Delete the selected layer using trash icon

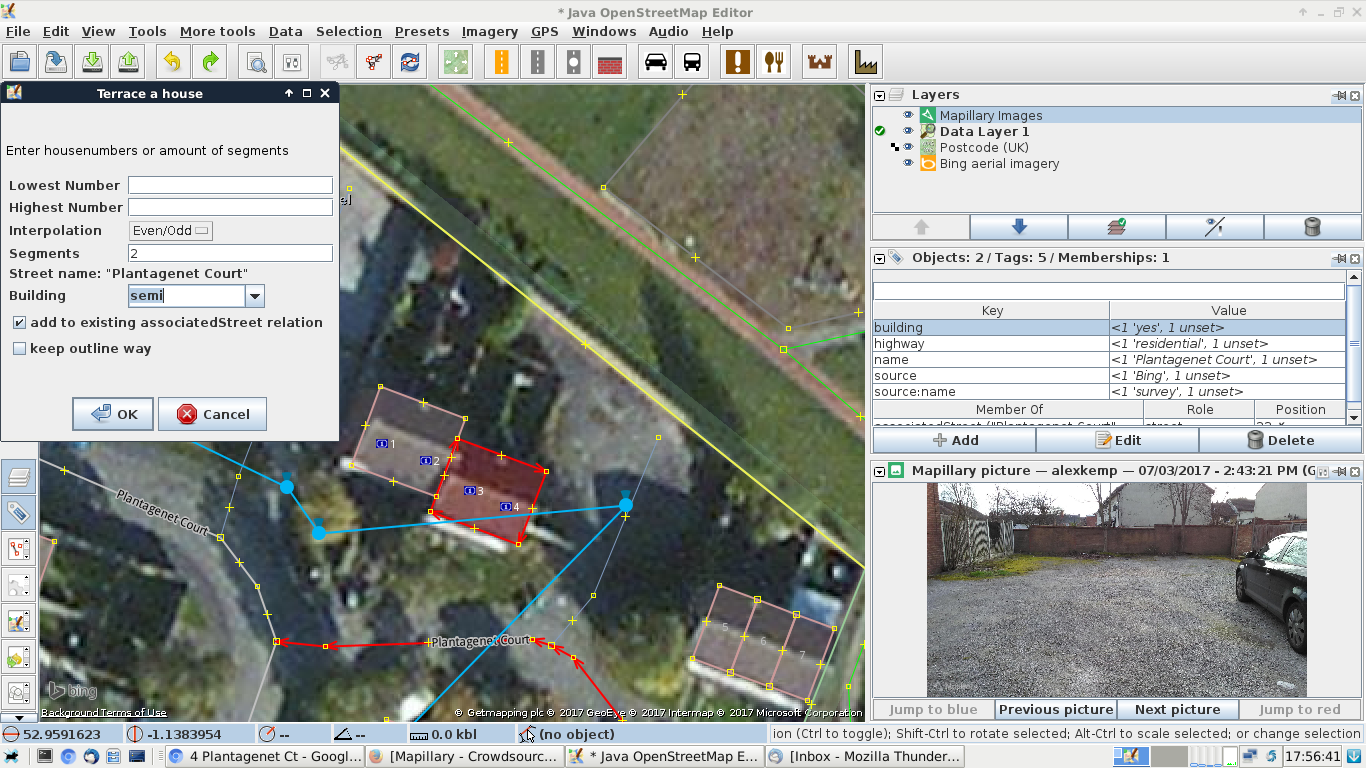point(1312,227)
